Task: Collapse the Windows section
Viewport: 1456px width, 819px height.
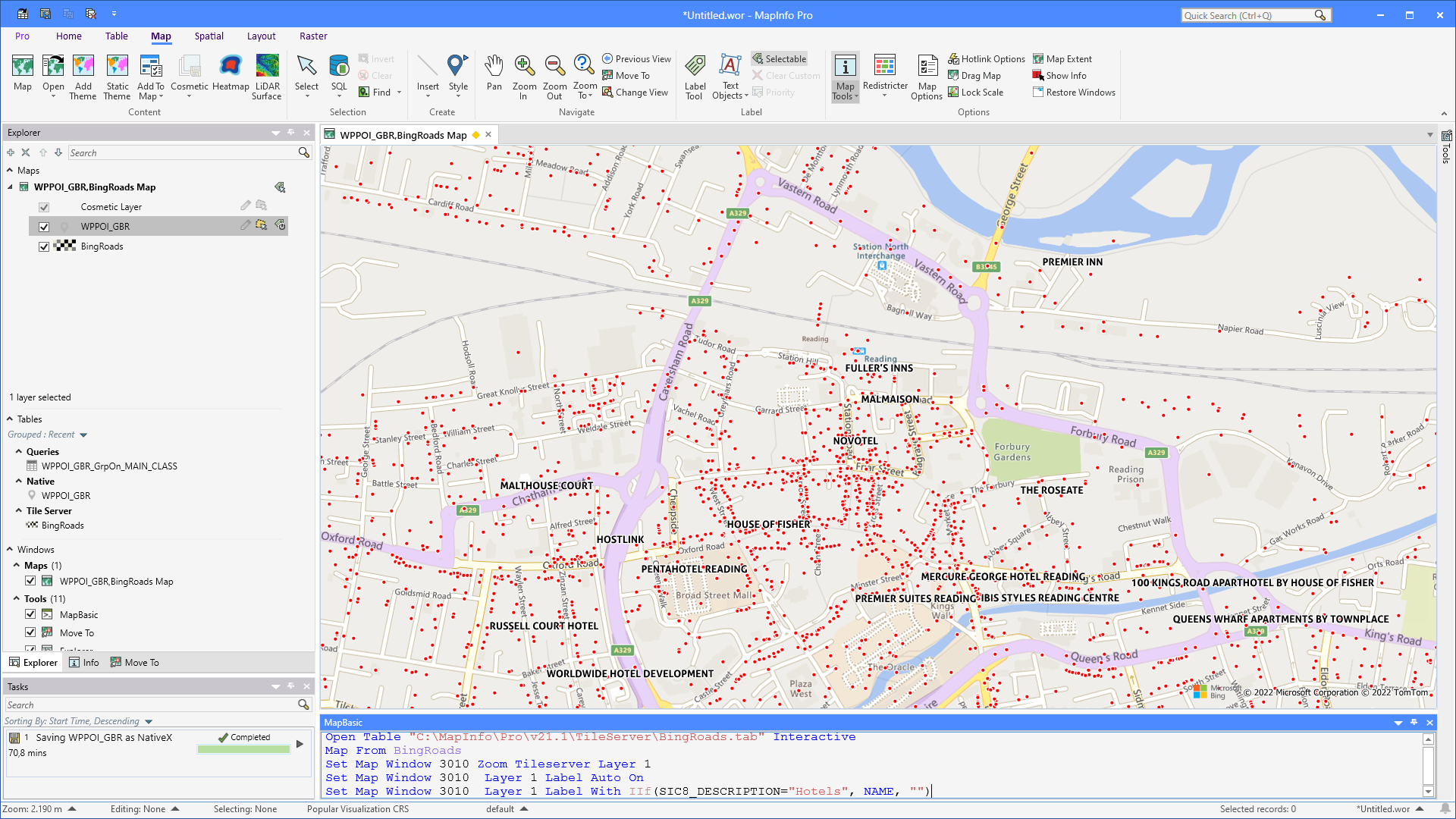Action: [10, 549]
